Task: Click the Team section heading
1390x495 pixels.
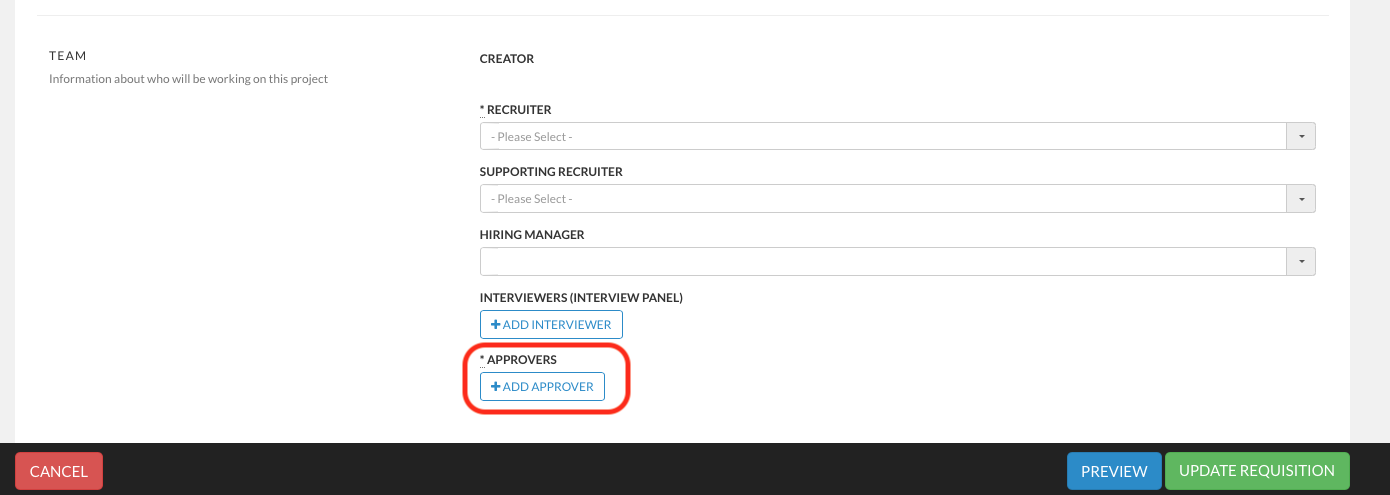Action: pyautogui.click(x=69, y=56)
